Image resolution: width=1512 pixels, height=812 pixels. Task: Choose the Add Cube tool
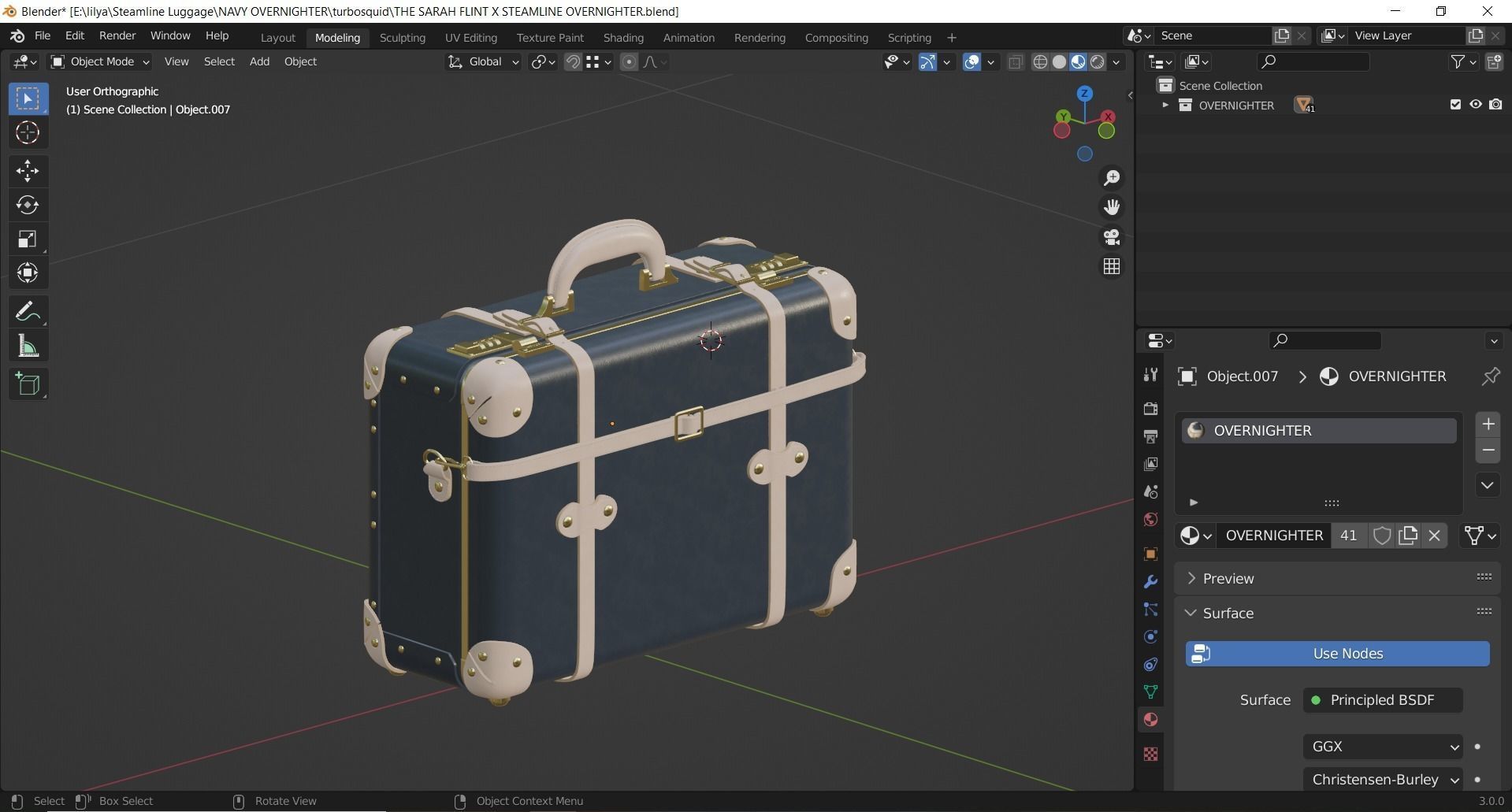28,384
